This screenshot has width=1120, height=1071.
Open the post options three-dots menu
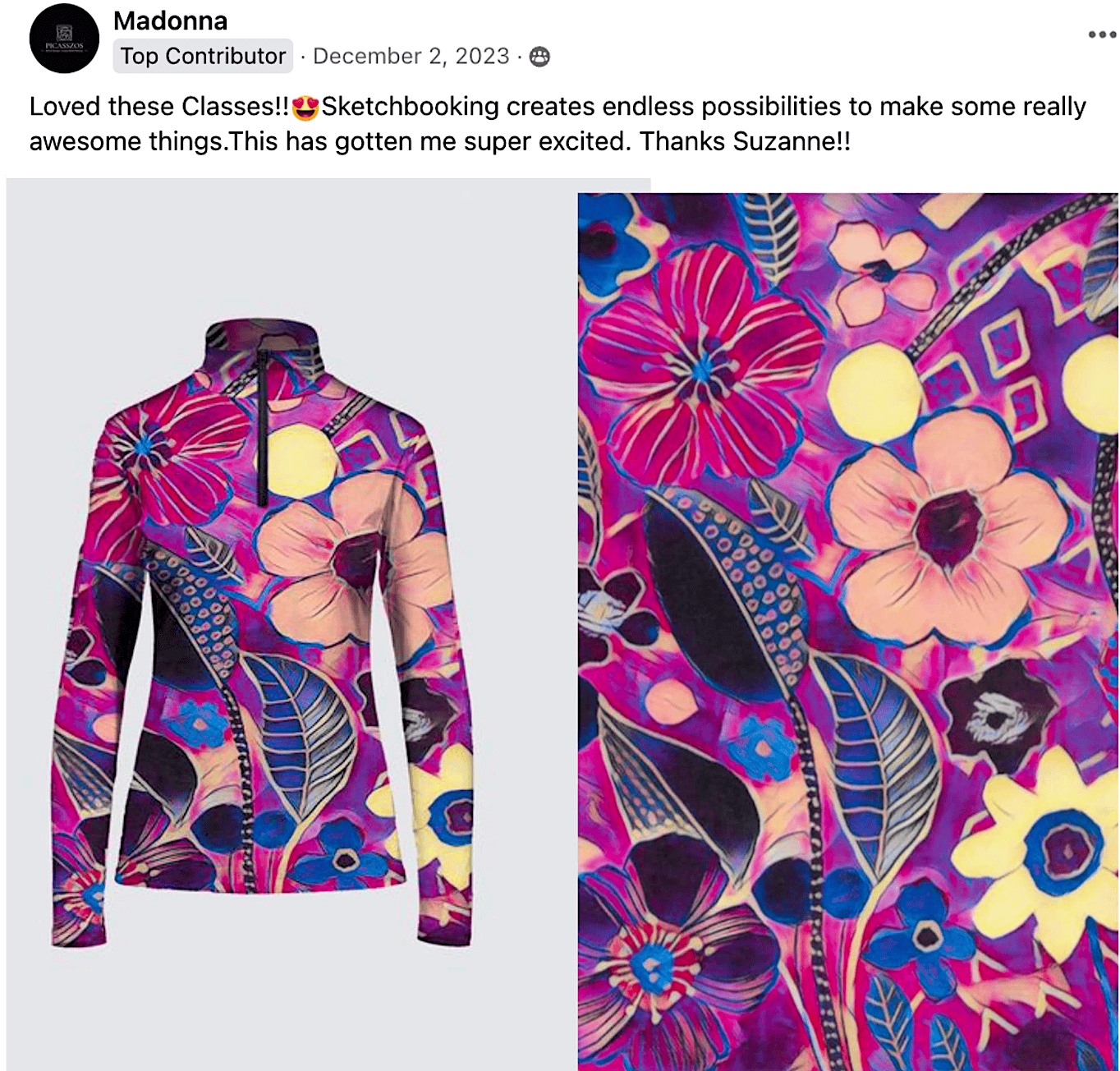pyautogui.click(x=1102, y=34)
